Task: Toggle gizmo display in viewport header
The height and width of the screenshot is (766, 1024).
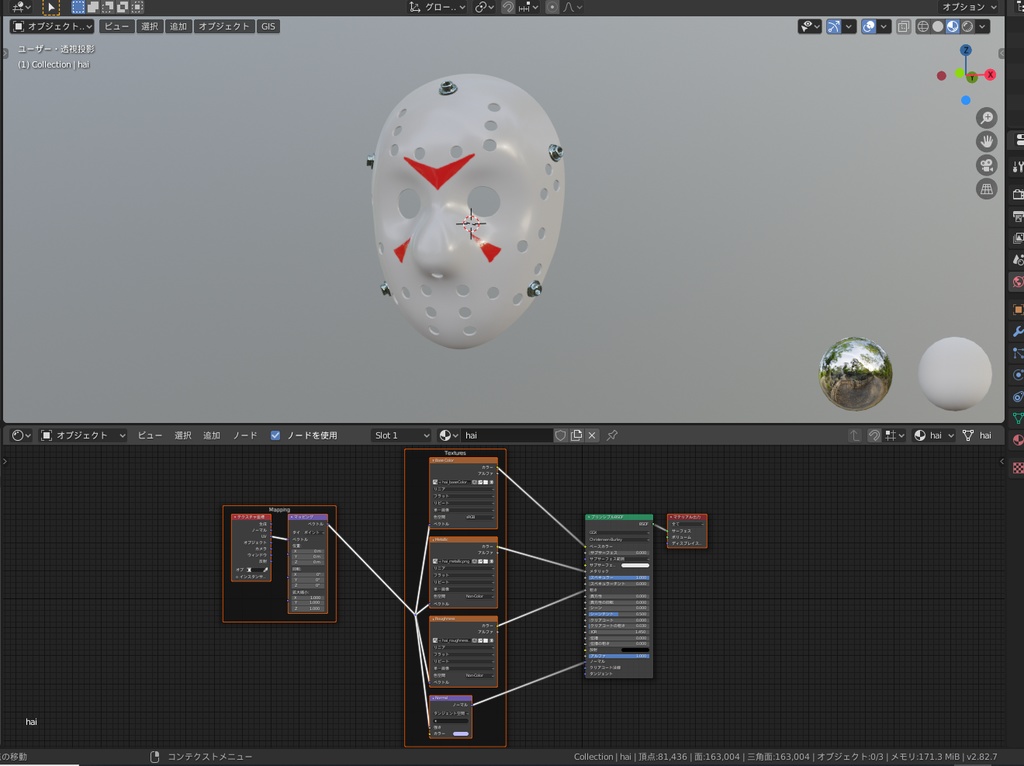Action: [833, 26]
